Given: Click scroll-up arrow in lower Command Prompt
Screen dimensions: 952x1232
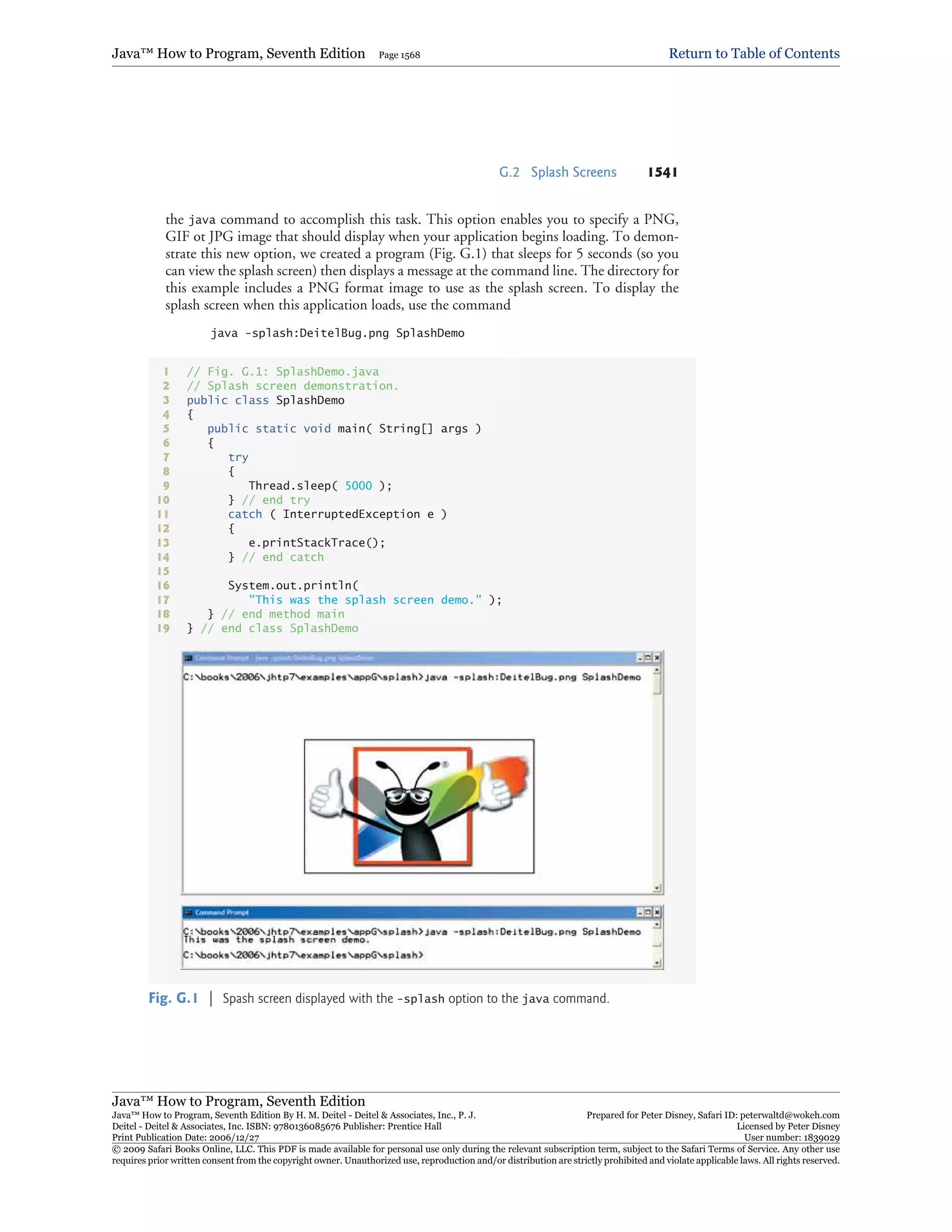Looking at the screenshot, I should [x=657, y=925].
